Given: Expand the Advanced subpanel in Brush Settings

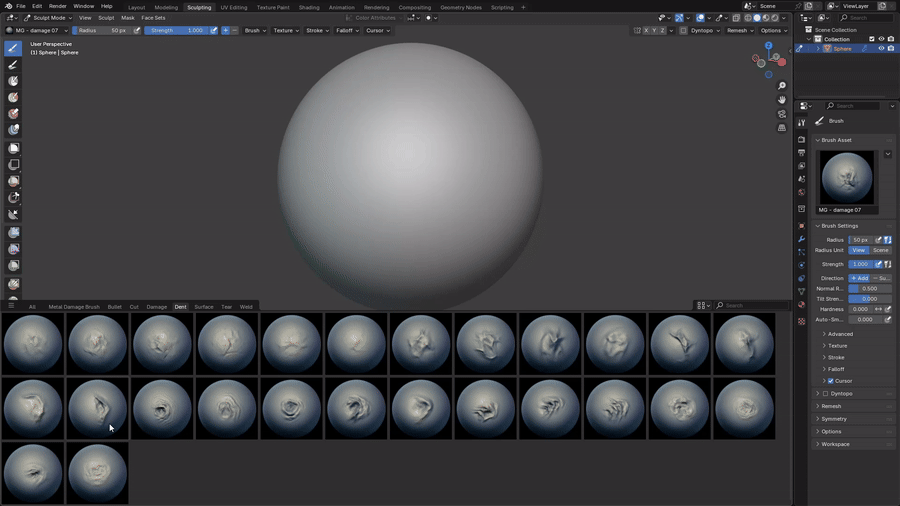Looking at the screenshot, I should click(x=840, y=334).
